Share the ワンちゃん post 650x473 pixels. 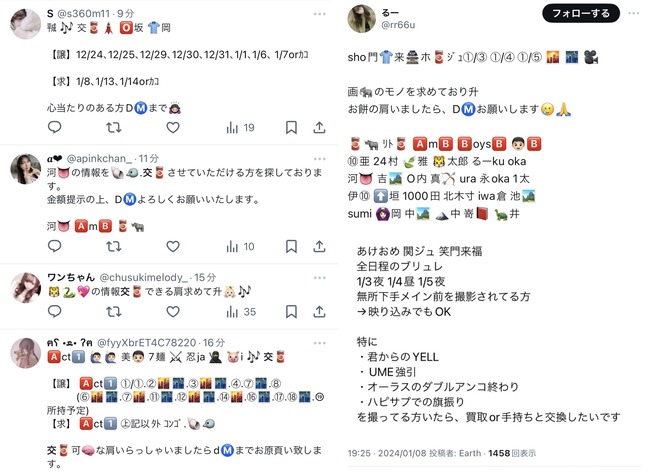click(319, 312)
